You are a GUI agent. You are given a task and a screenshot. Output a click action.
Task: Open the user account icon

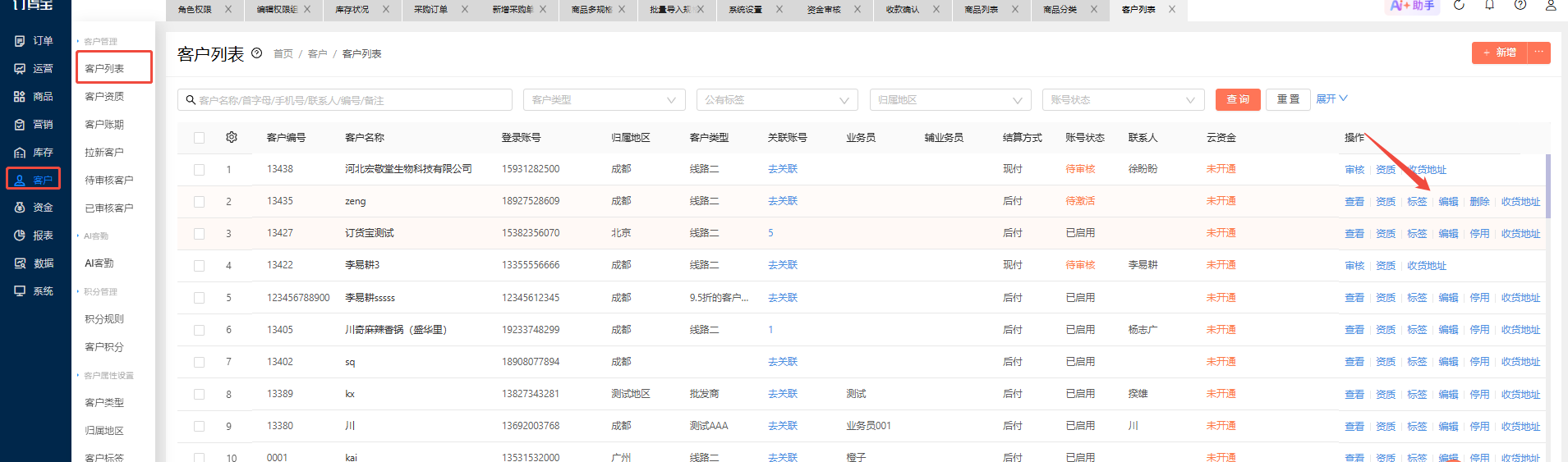coord(1551,6)
